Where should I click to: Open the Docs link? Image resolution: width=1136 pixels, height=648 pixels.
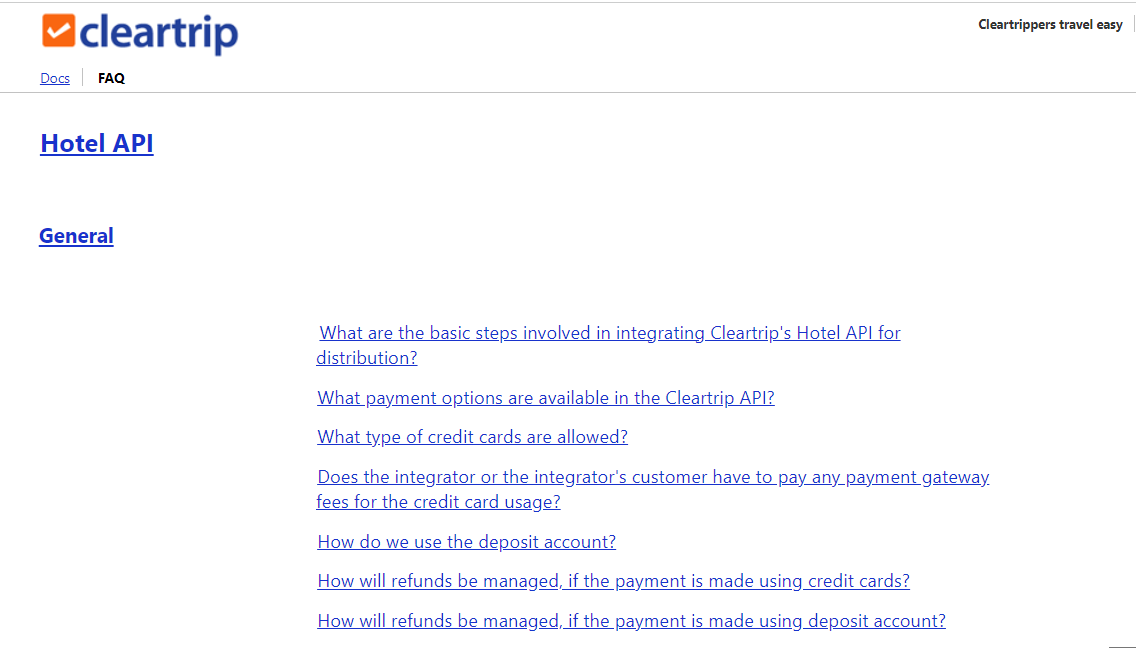[55, 78]
